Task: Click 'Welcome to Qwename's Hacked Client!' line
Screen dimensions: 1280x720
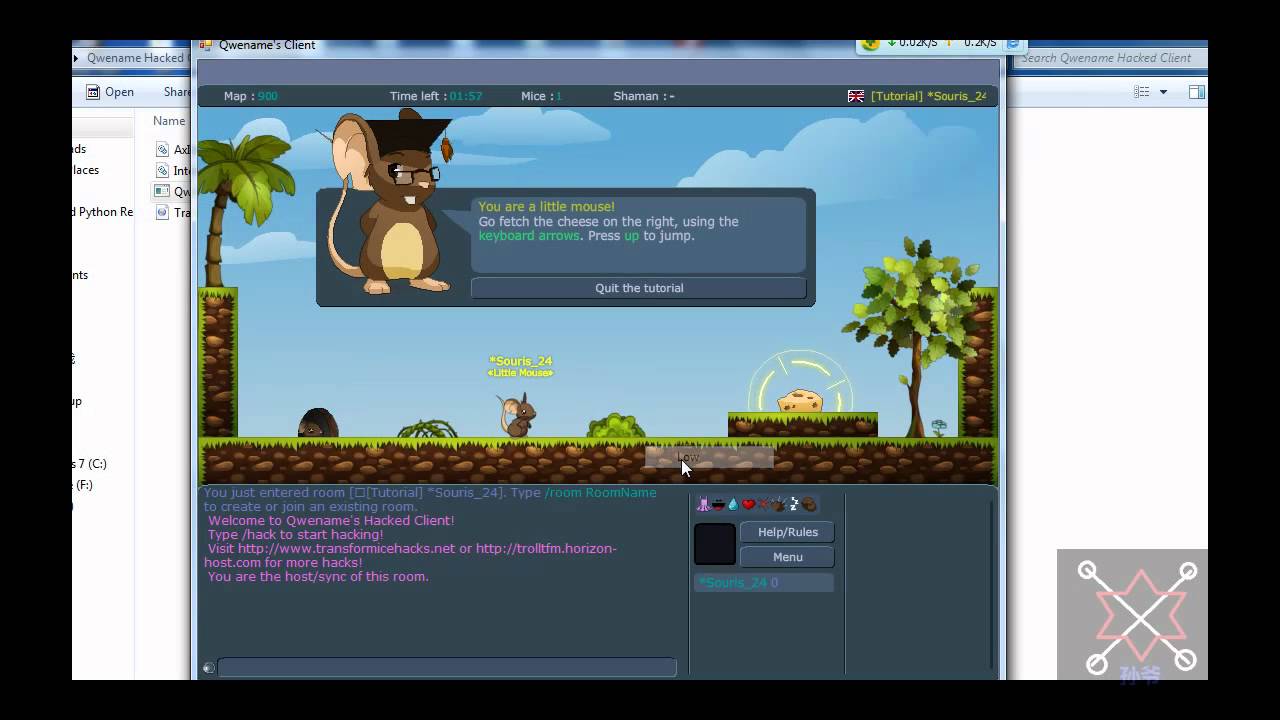Action: (x=330, y=521)
